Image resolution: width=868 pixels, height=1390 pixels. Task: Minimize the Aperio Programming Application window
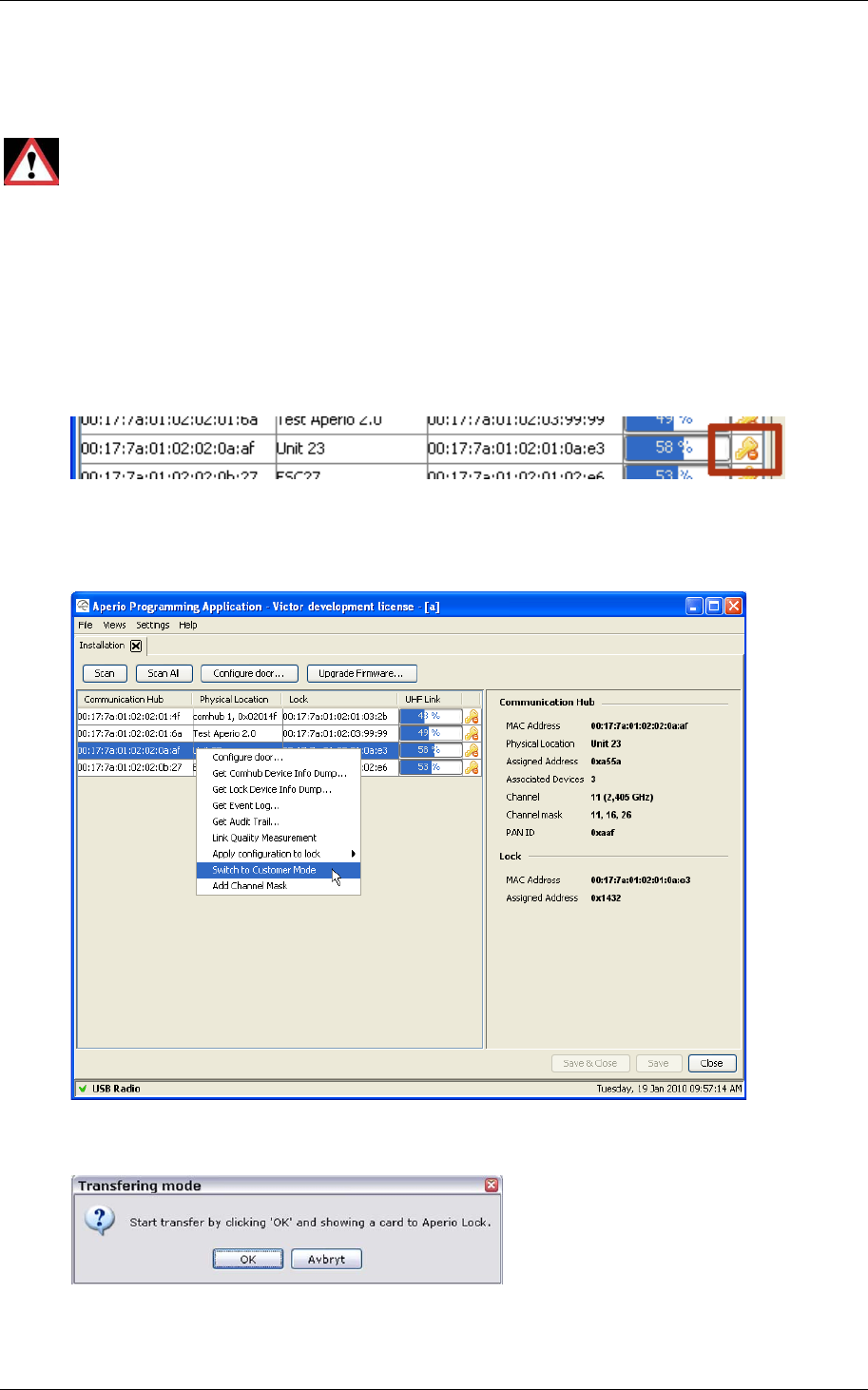click(695, 606)
